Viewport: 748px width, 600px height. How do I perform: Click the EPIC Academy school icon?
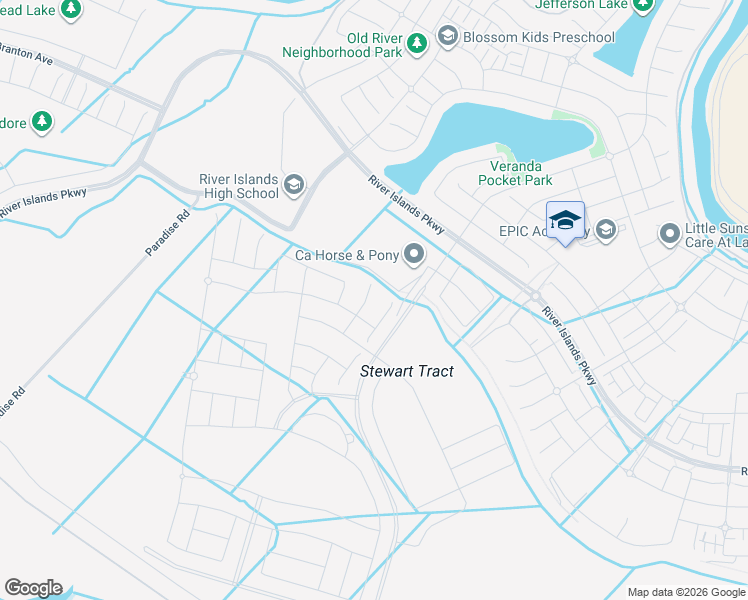(606, 229)
